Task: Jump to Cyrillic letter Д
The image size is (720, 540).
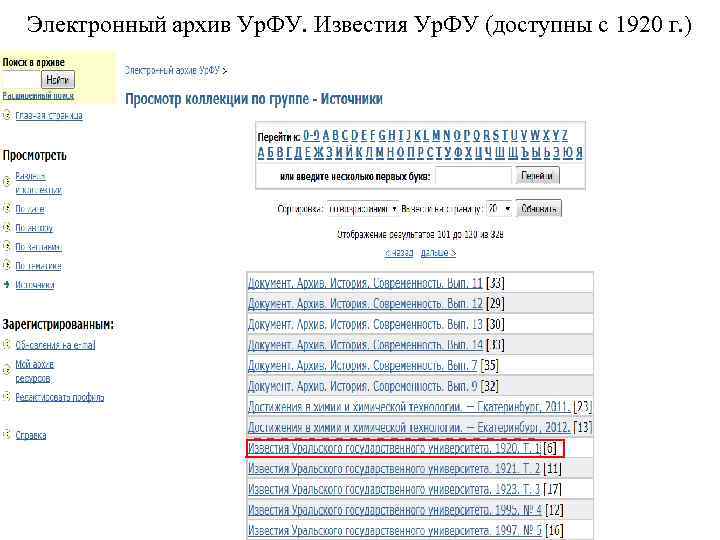Action: pyautogui.click(x=298, y=152)
